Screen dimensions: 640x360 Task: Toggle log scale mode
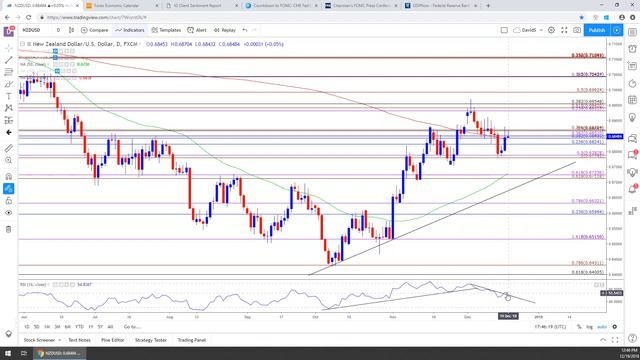589,327
